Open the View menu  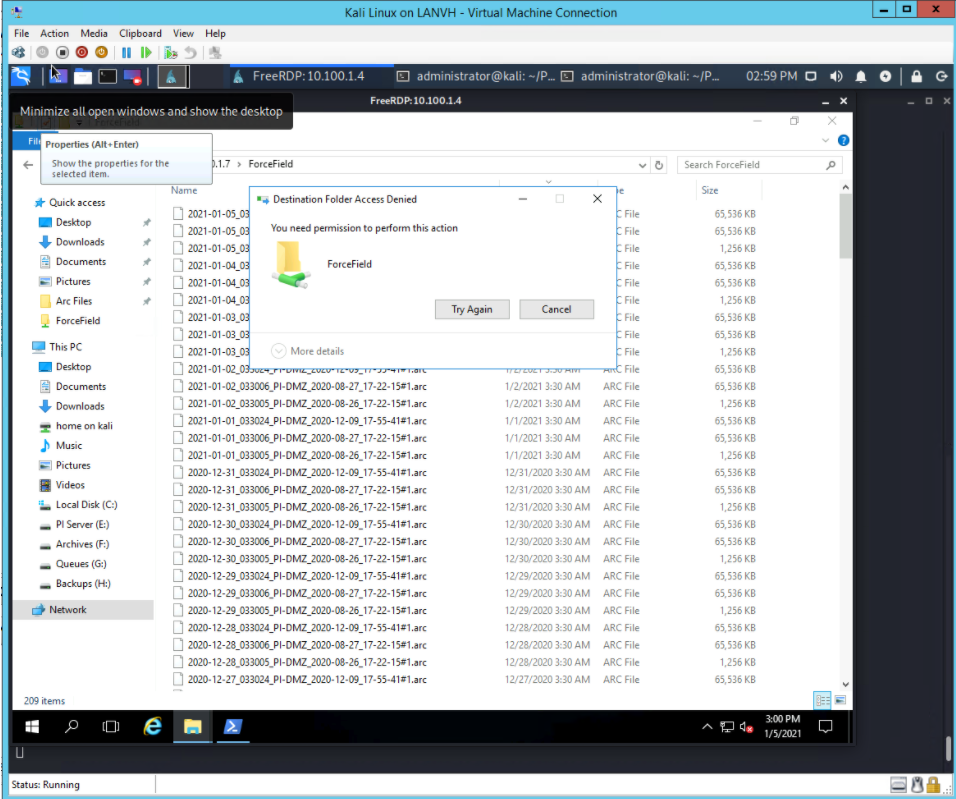[x=183, y=34]
